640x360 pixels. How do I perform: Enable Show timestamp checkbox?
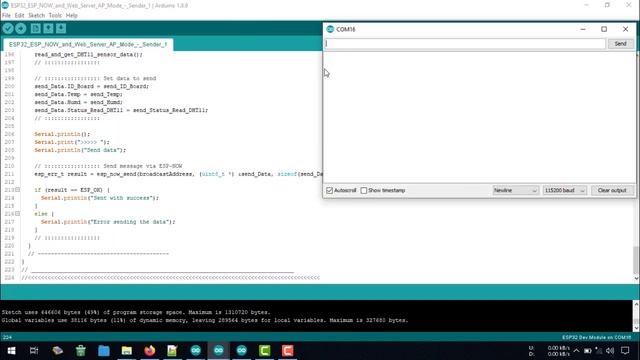364,191
